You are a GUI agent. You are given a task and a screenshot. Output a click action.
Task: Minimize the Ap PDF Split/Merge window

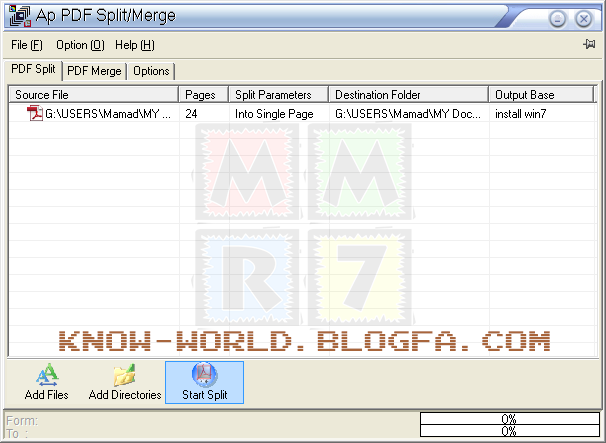(x=558, y=19)
